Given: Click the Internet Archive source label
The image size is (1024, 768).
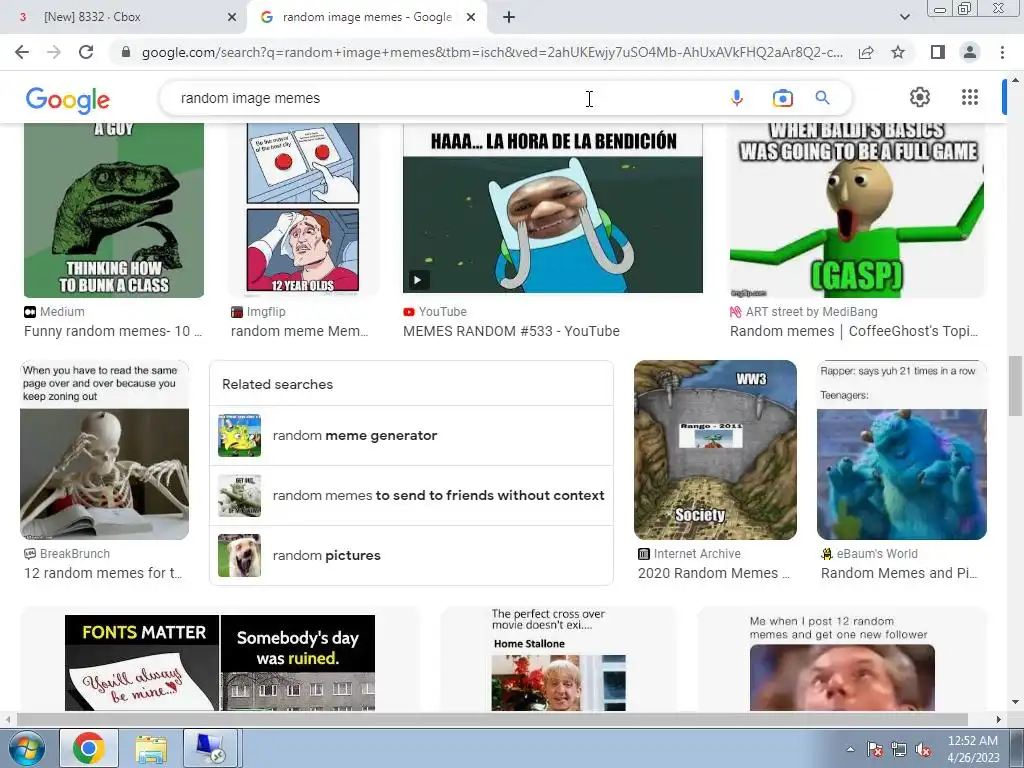Looking at the screenshot, I should pos(697,554).
